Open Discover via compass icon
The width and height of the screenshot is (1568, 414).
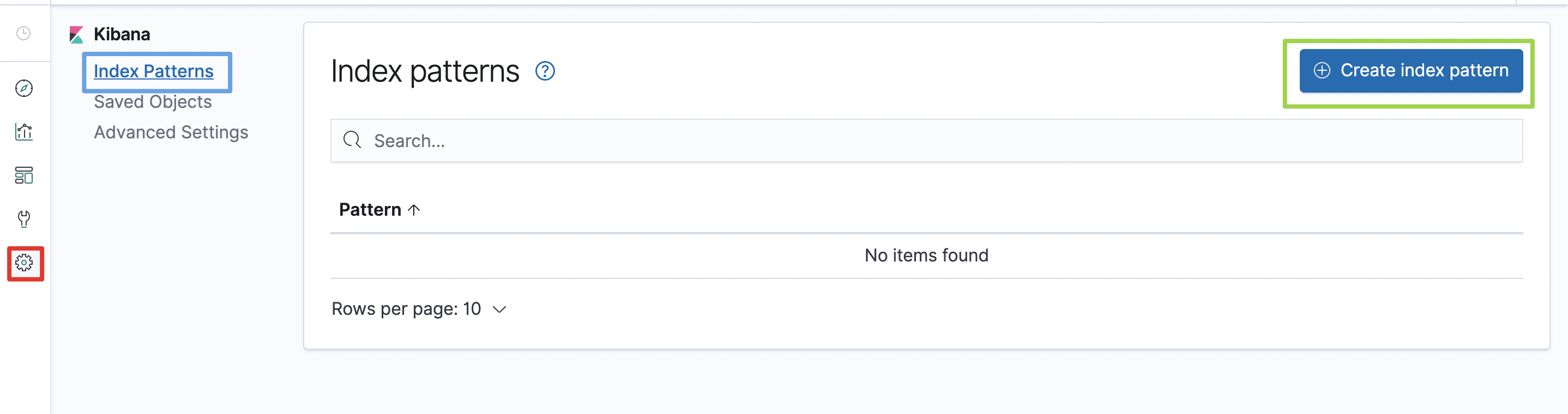coord(24,88)
